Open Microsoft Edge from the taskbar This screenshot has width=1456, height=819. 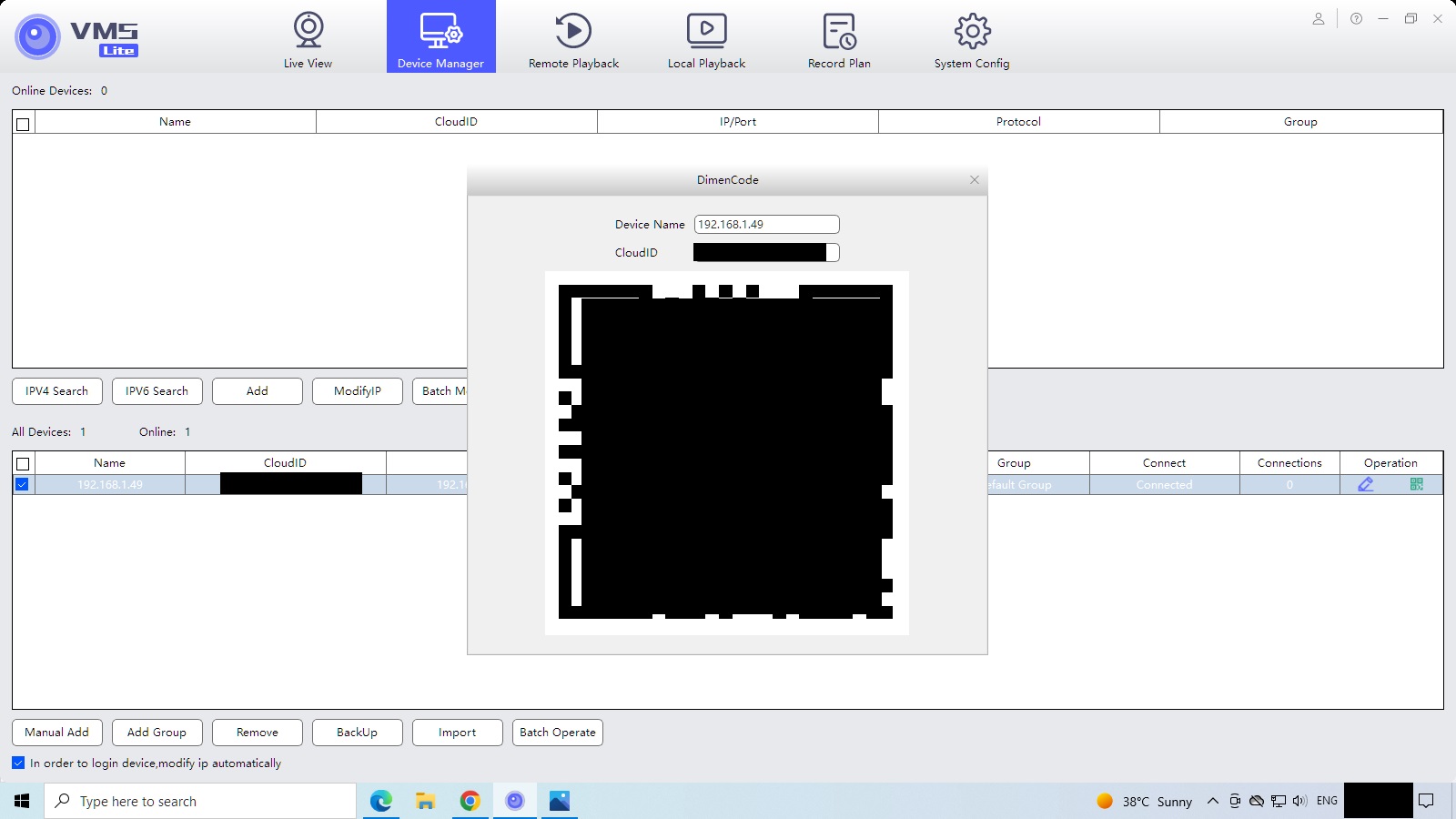tap(380, 801)
